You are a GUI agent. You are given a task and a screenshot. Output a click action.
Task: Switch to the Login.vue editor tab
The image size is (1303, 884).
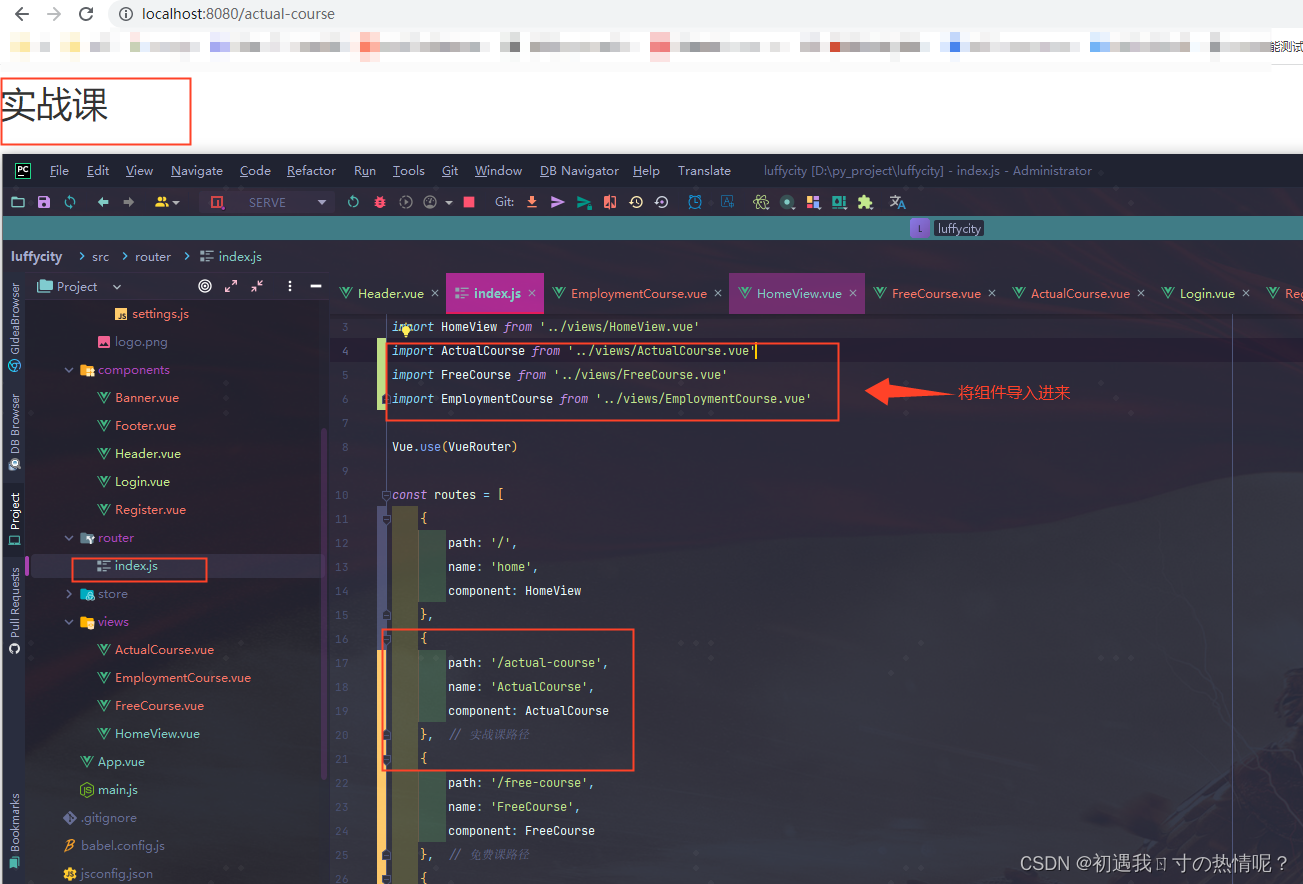click(x=1207, y=293)
